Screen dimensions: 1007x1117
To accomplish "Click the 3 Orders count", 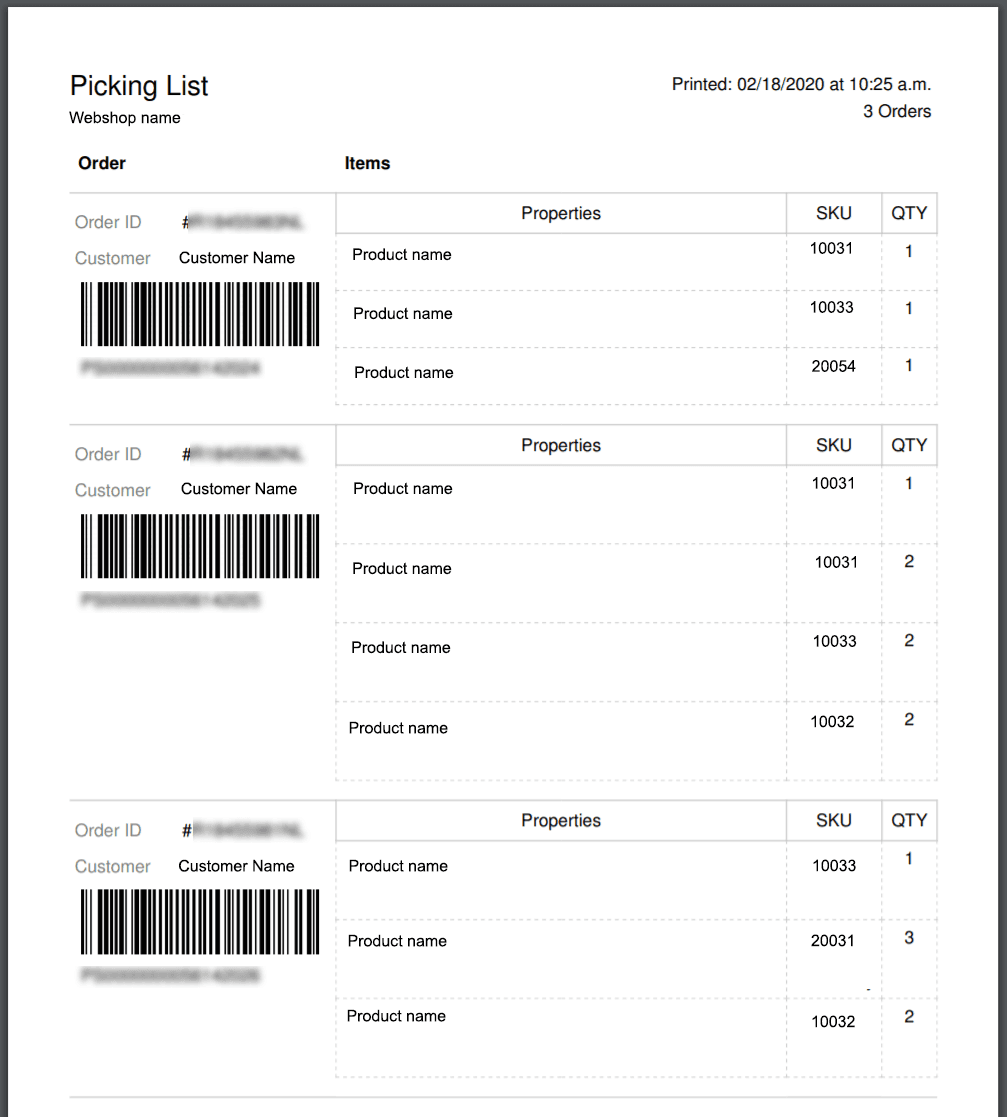I will pyautogui.click(x=897, y=111).
